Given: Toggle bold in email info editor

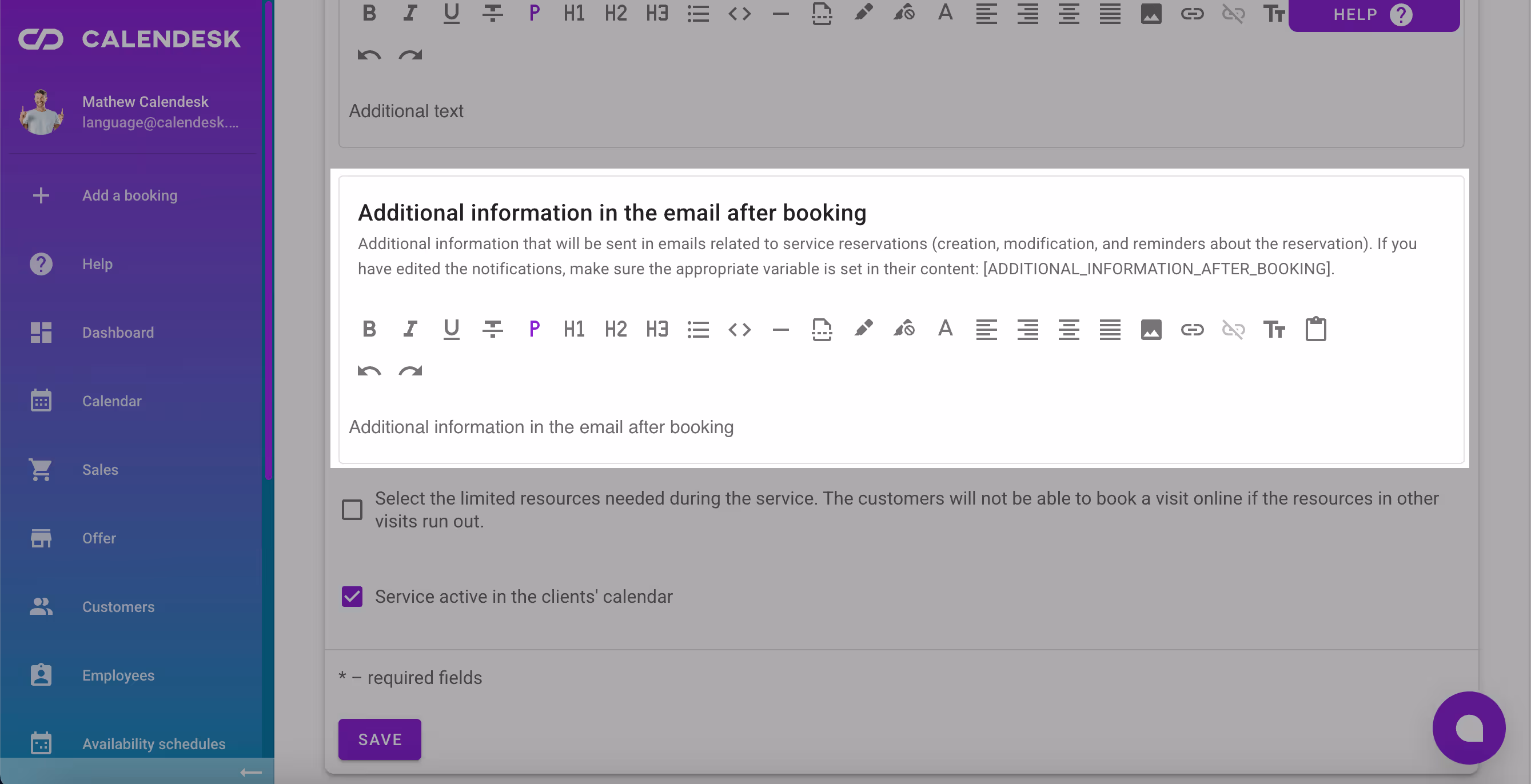Looking at the screenshot, I should pyautogui.click(x=369, y=329).
